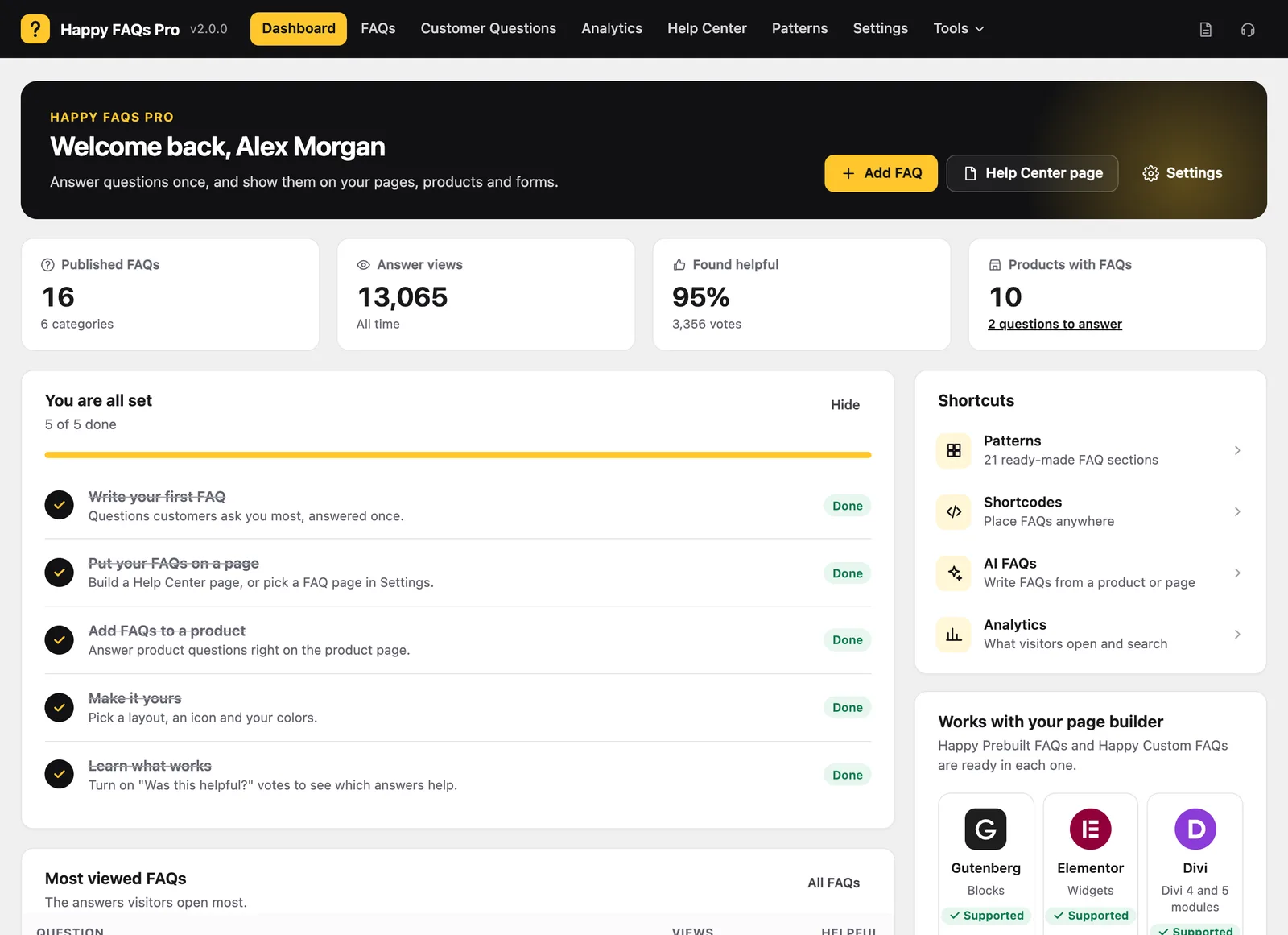Open the Analytics tab in navigation

(612, 29)
